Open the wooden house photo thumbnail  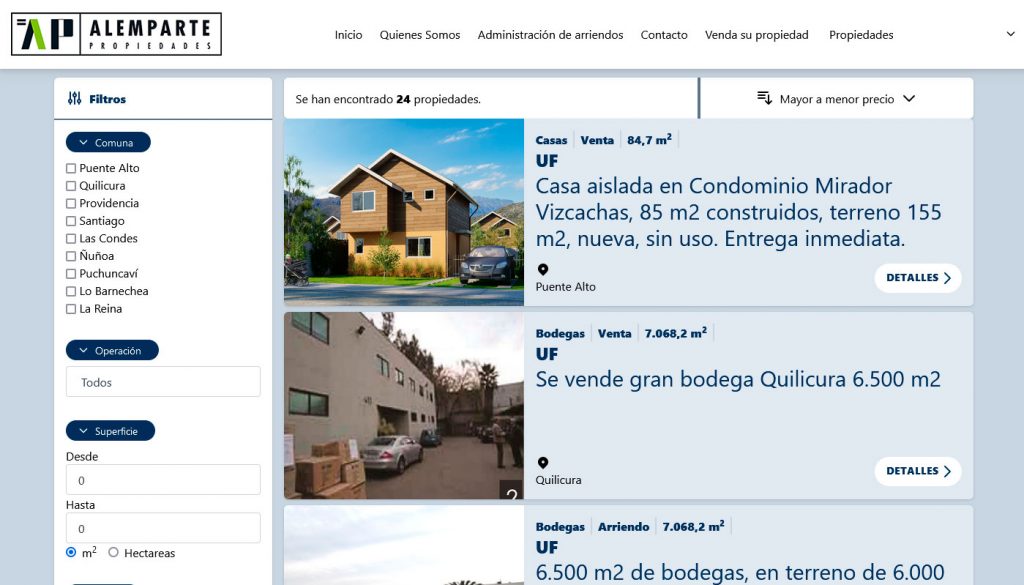click(404, 212)
